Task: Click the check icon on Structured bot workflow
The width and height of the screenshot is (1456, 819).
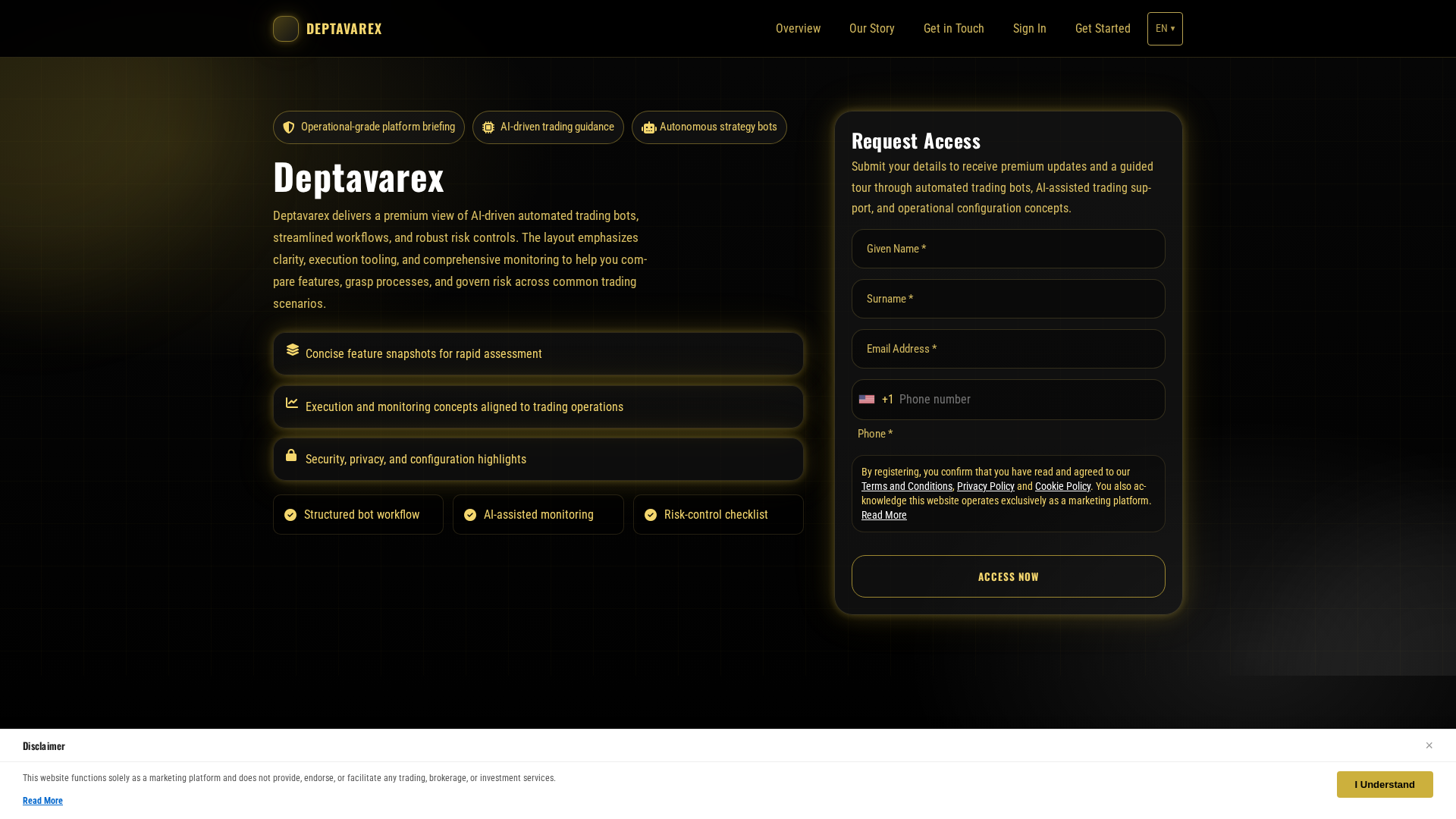Action: [290, 515]
